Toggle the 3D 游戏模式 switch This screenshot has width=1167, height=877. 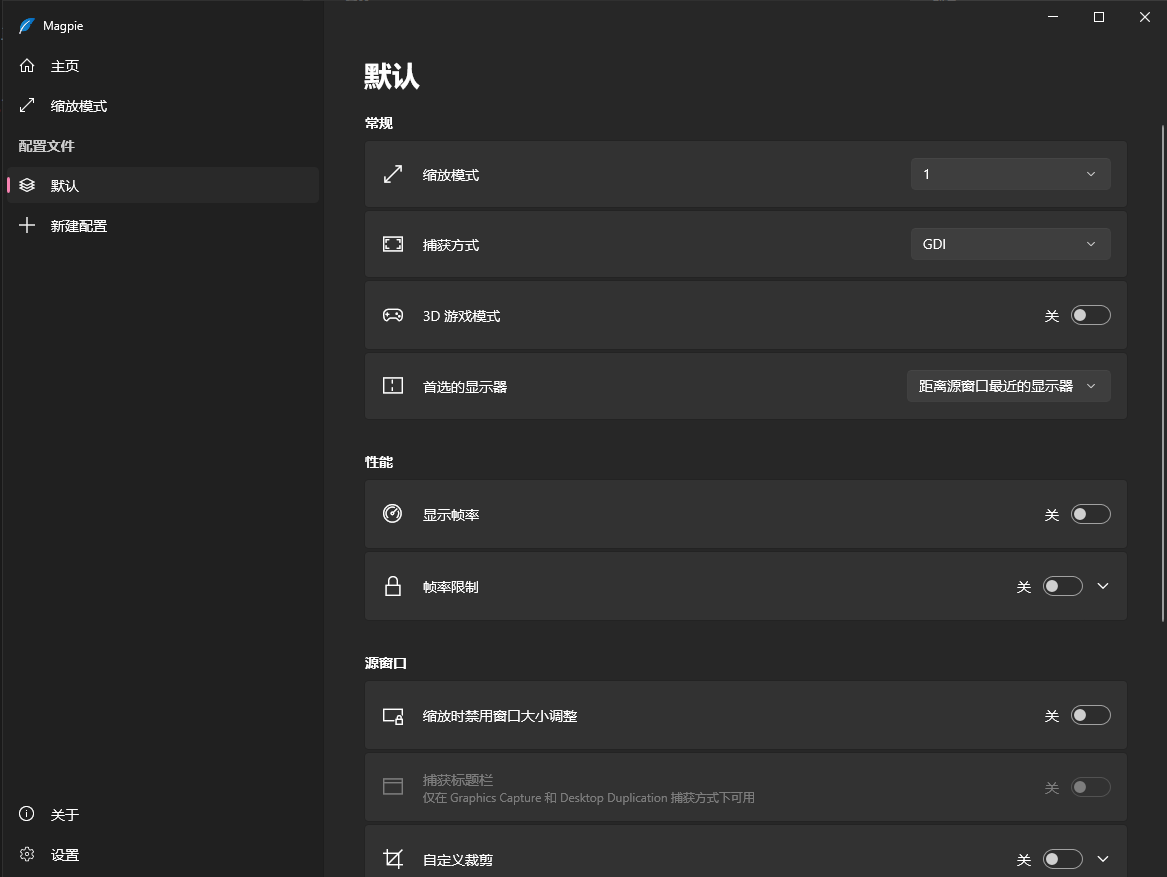point(1090,315)
